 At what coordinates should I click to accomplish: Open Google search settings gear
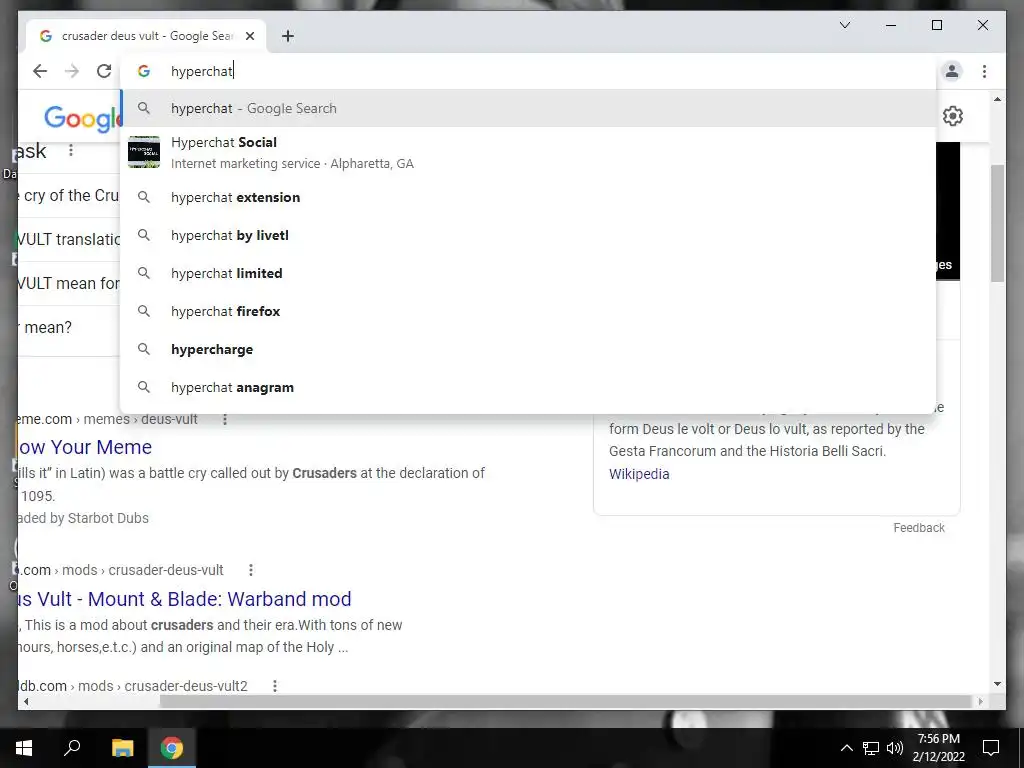[x=953, y=116]
